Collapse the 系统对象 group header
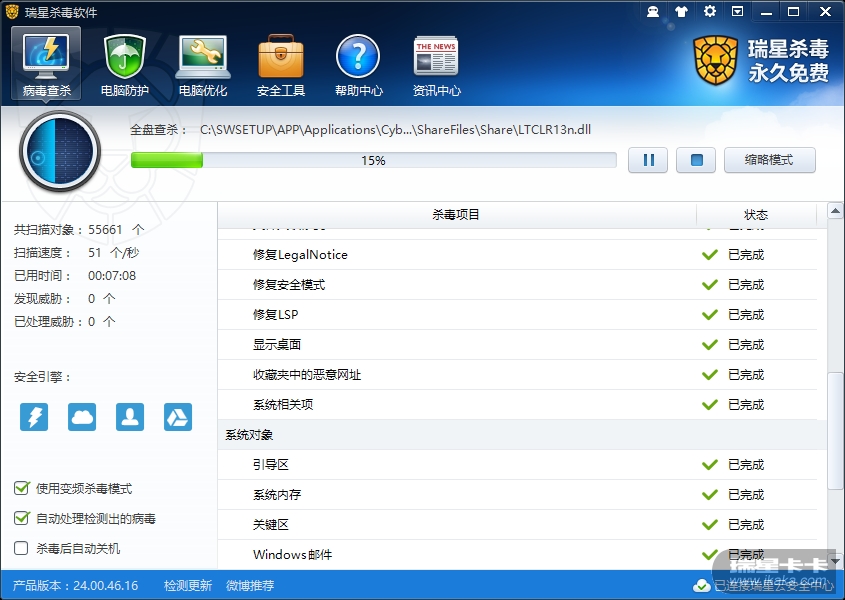The width and height of the screenshot is (845, 600). (x=522, y=435)
